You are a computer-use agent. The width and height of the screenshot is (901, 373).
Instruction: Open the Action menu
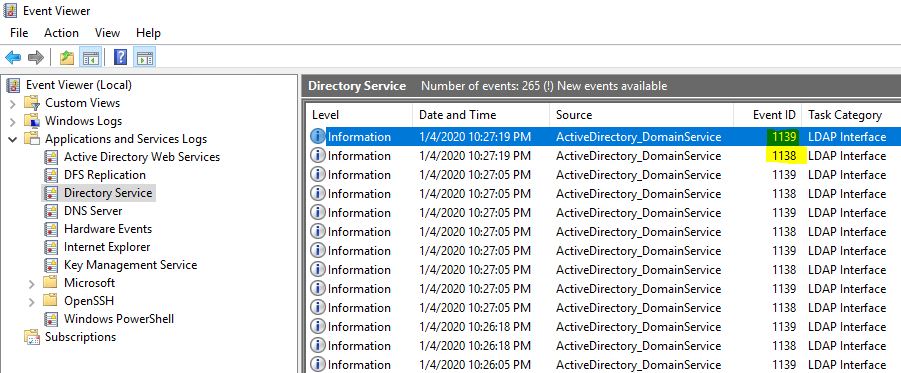[x=61, y=33]
